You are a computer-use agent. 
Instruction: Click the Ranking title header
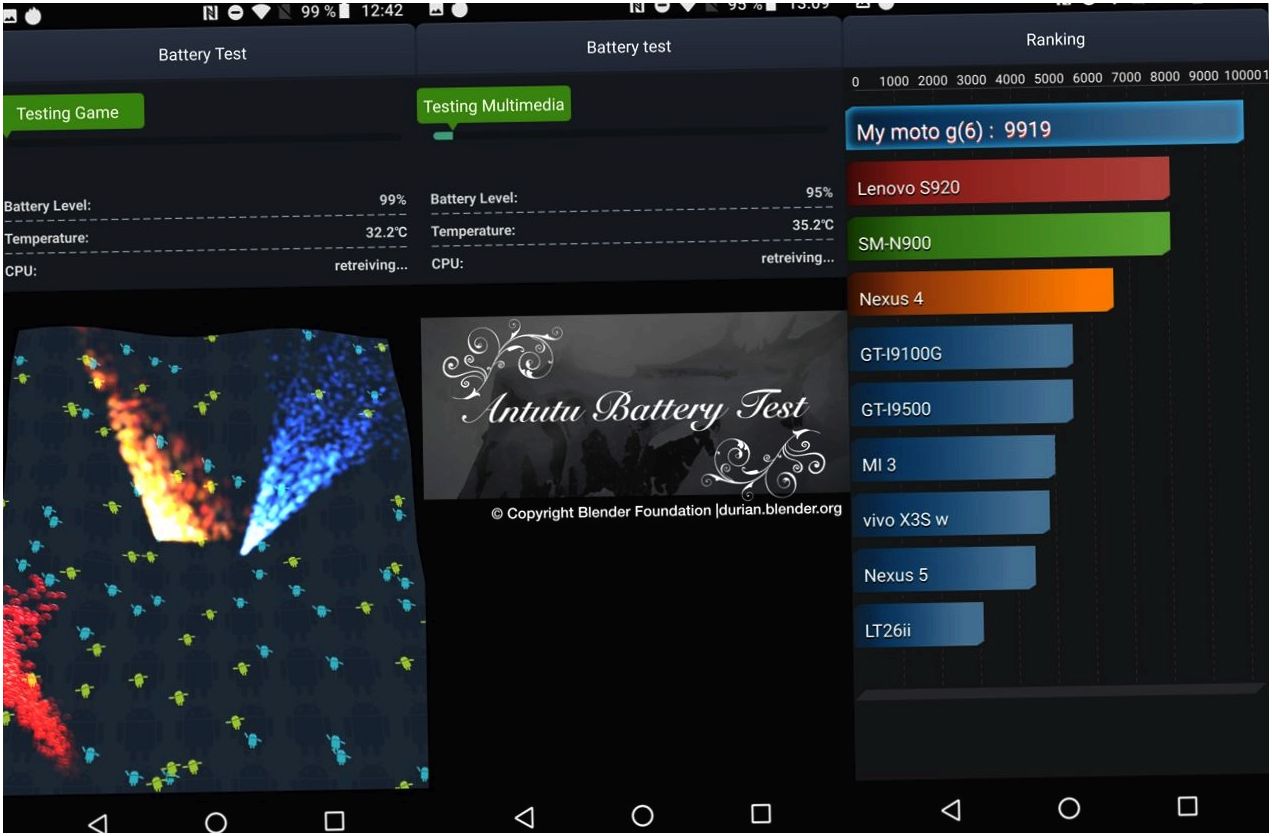click(x=1055, y=40)
